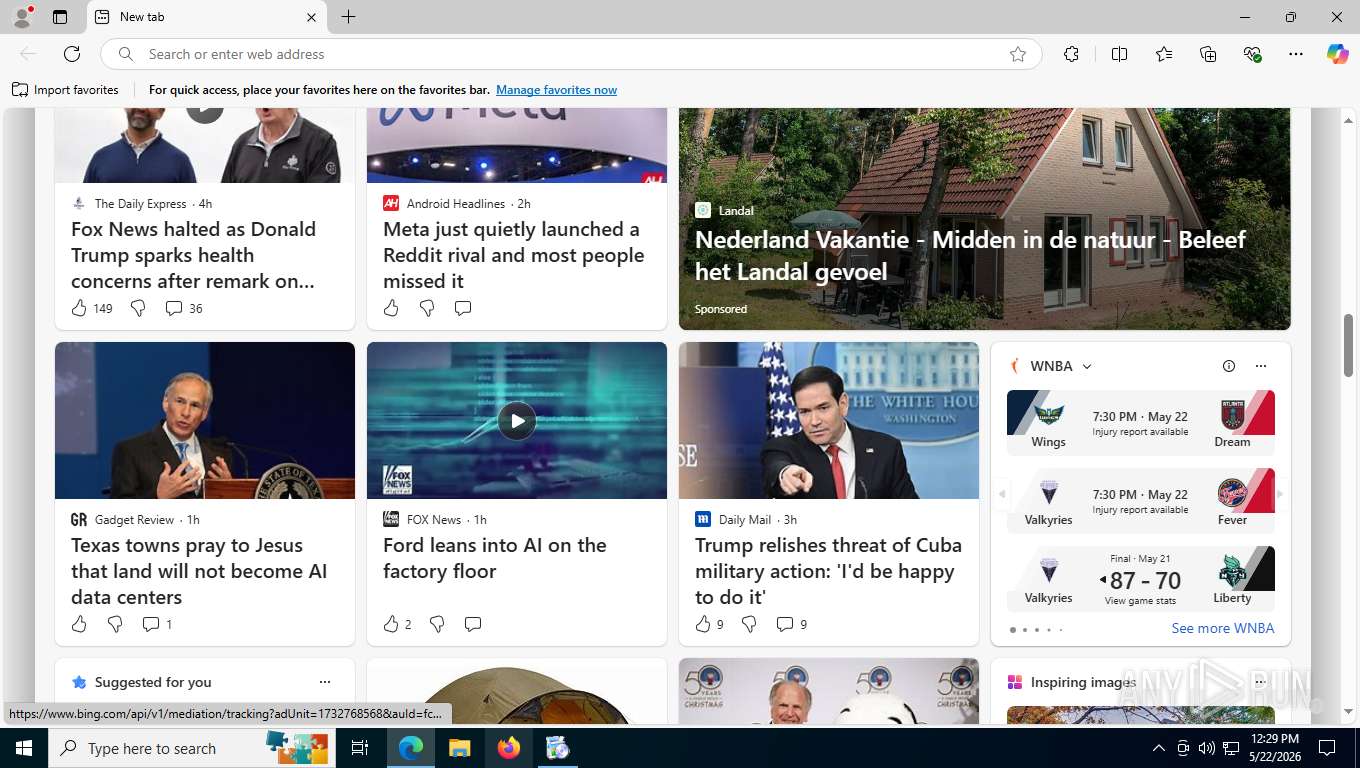Open Manage favorites now link
Viewport: 1360px width, 768px height.
tap(556, 90)
